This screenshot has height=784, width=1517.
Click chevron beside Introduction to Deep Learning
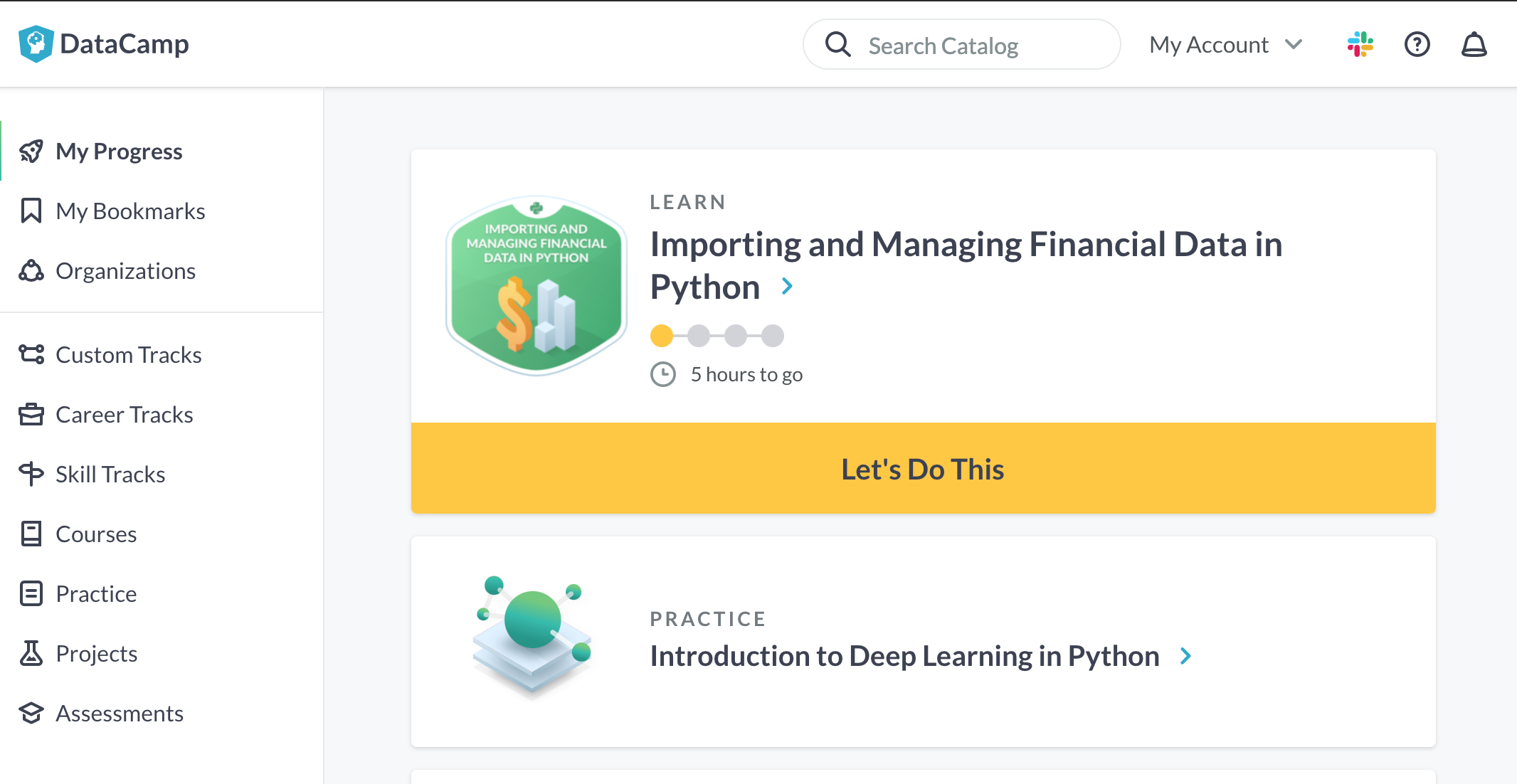point(1185,656)
